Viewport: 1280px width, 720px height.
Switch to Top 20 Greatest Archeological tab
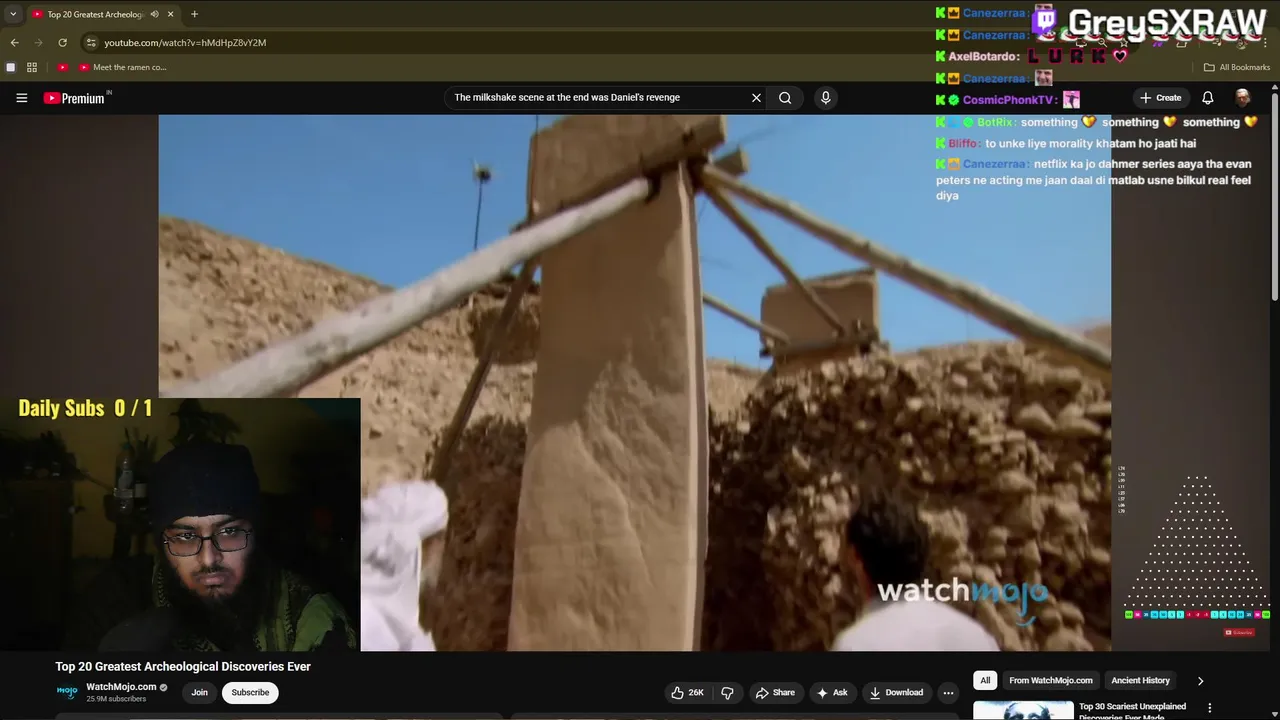[95, 14]
